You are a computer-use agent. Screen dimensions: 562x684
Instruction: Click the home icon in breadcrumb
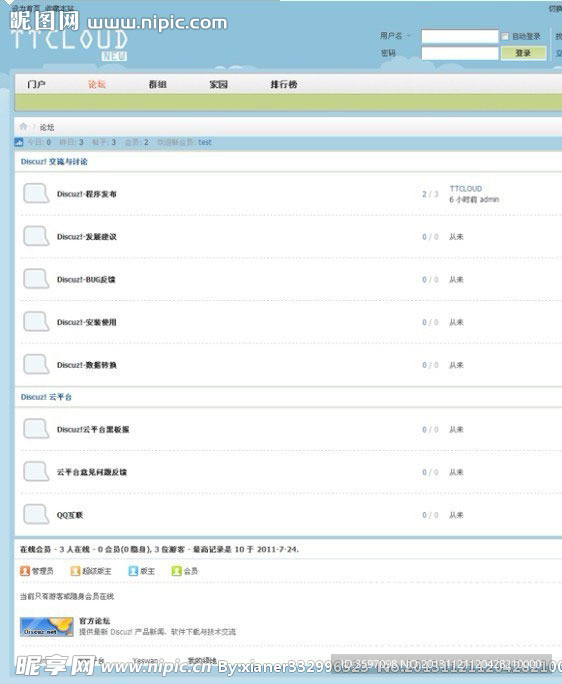[x=23, y=127]
